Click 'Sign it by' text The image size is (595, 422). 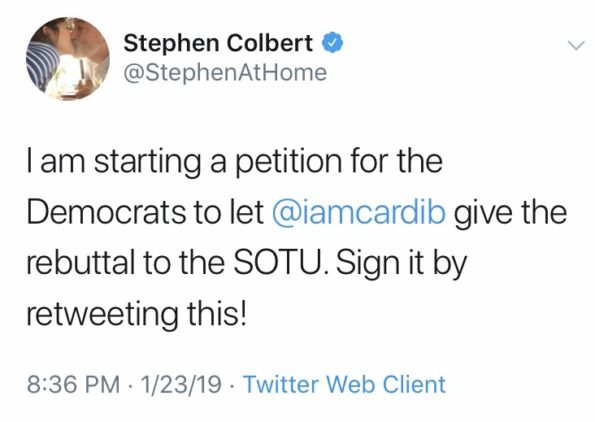point(401,264)
